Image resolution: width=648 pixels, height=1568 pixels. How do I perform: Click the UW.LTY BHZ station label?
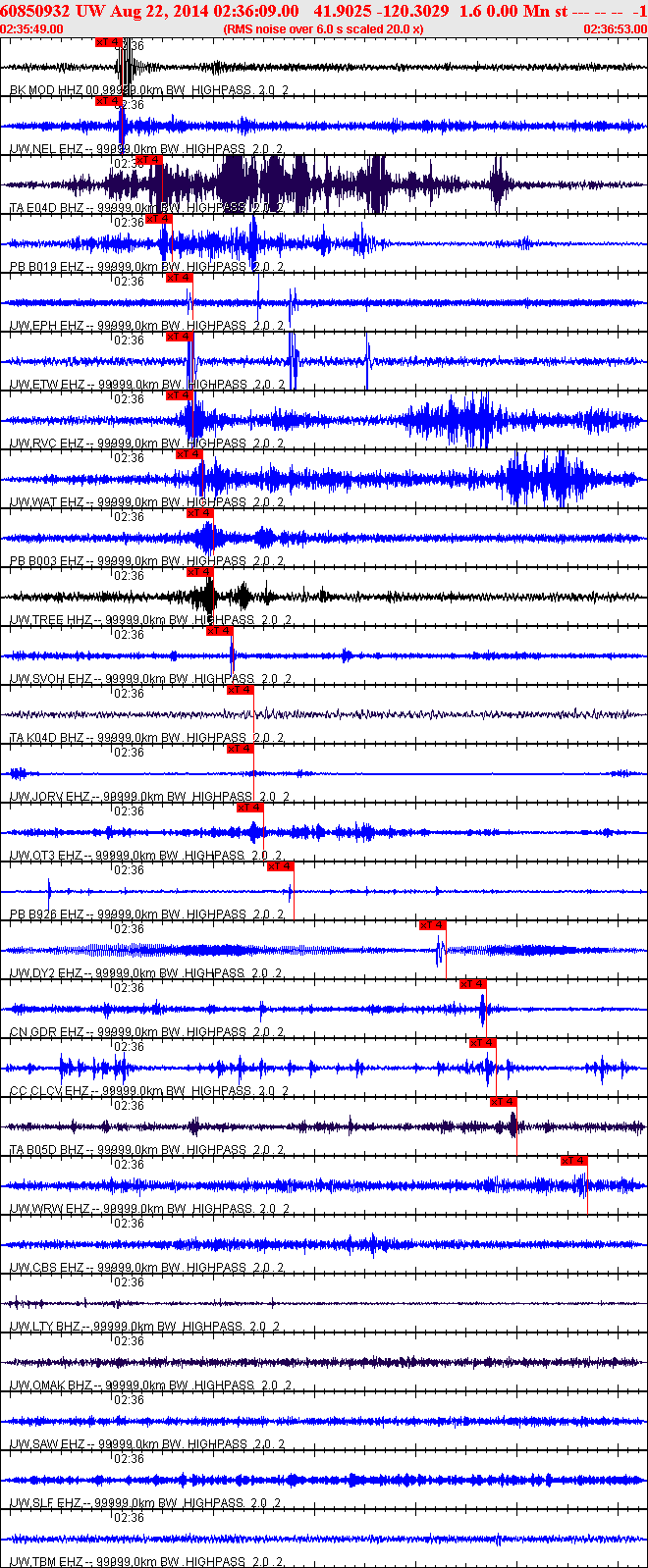(145, 1327)
